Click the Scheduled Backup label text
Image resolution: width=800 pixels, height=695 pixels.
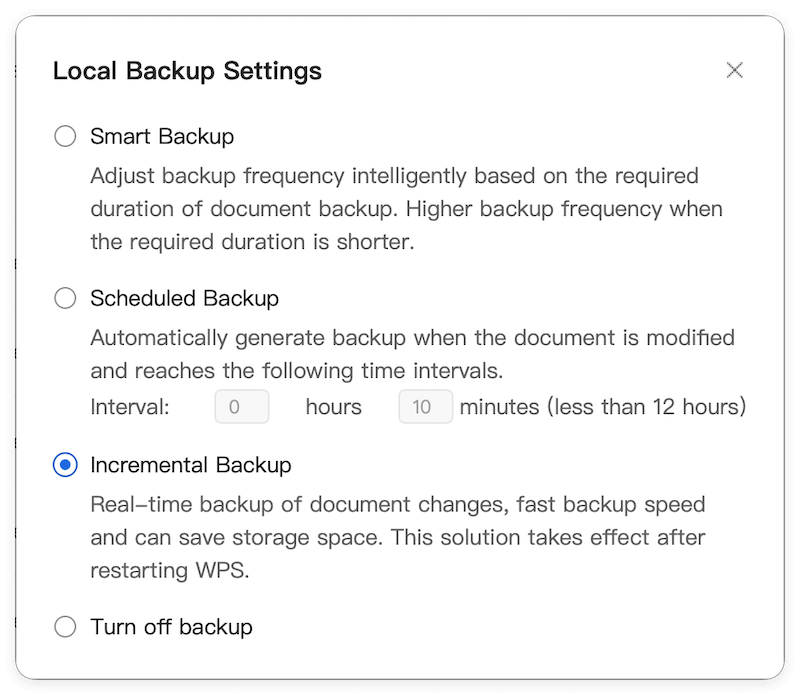coord(184,298)
